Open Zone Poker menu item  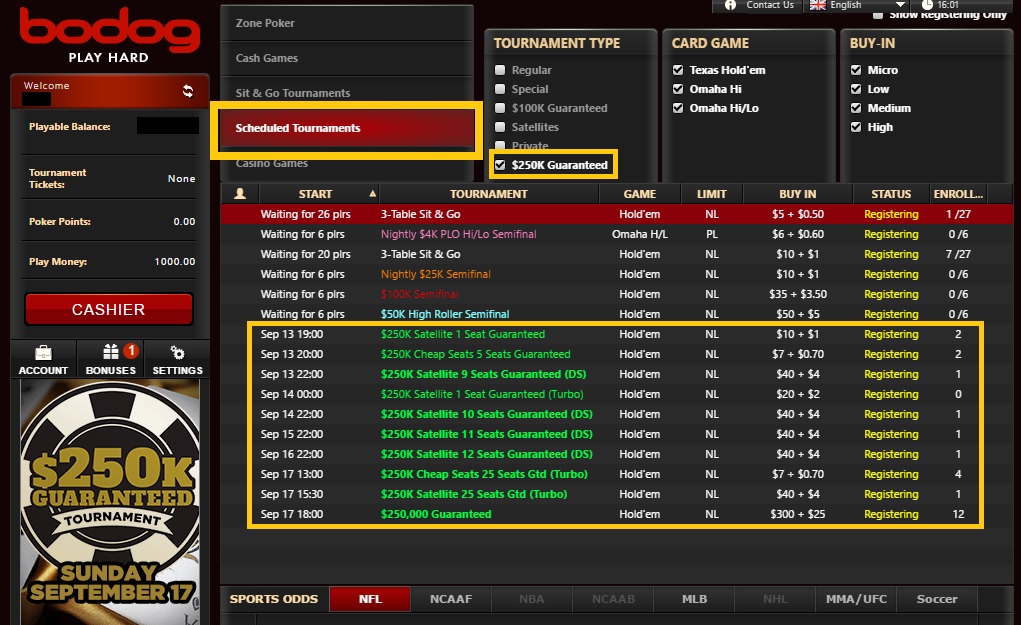(346, 23)
